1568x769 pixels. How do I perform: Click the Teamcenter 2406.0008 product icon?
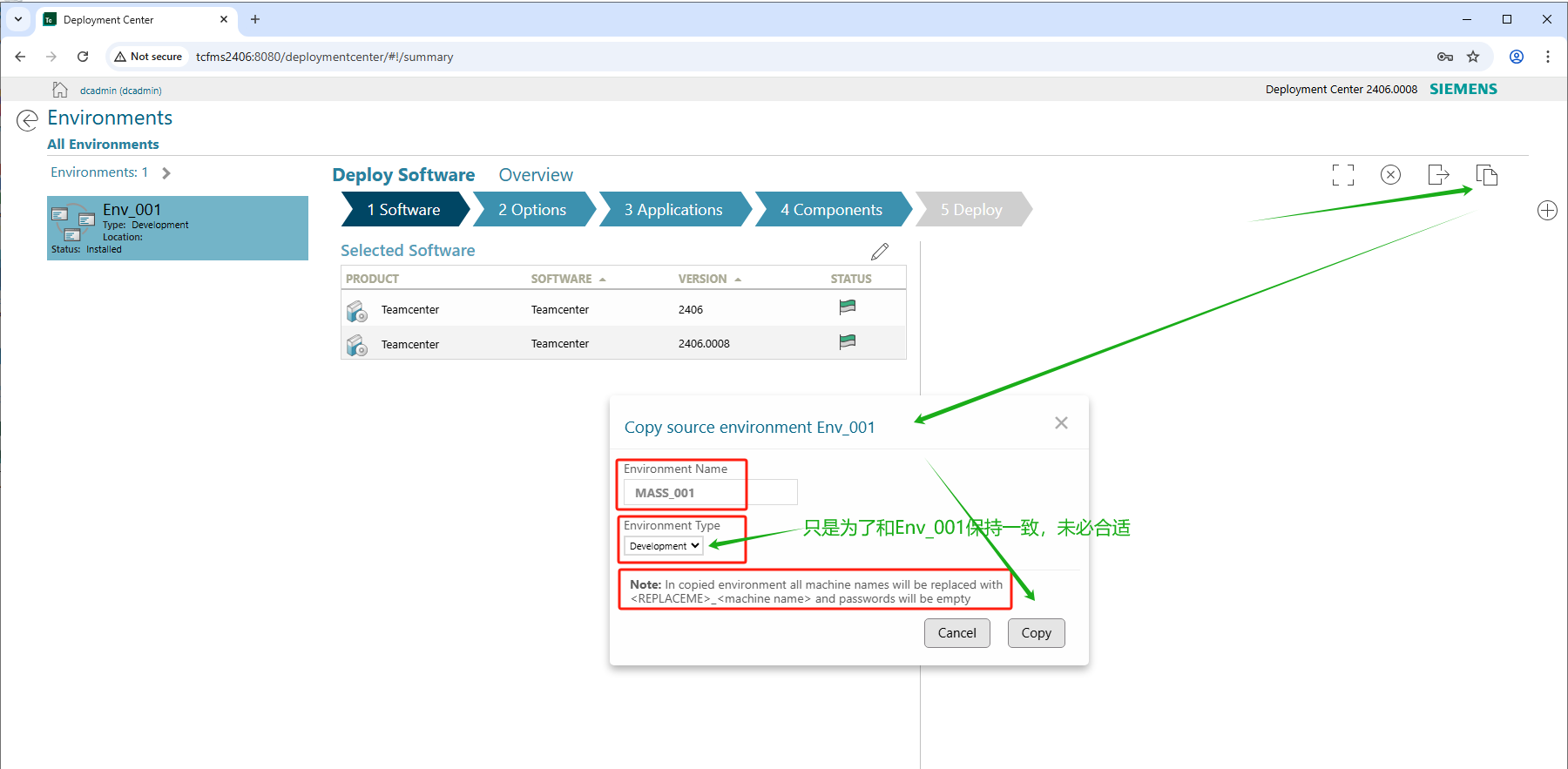357,345
